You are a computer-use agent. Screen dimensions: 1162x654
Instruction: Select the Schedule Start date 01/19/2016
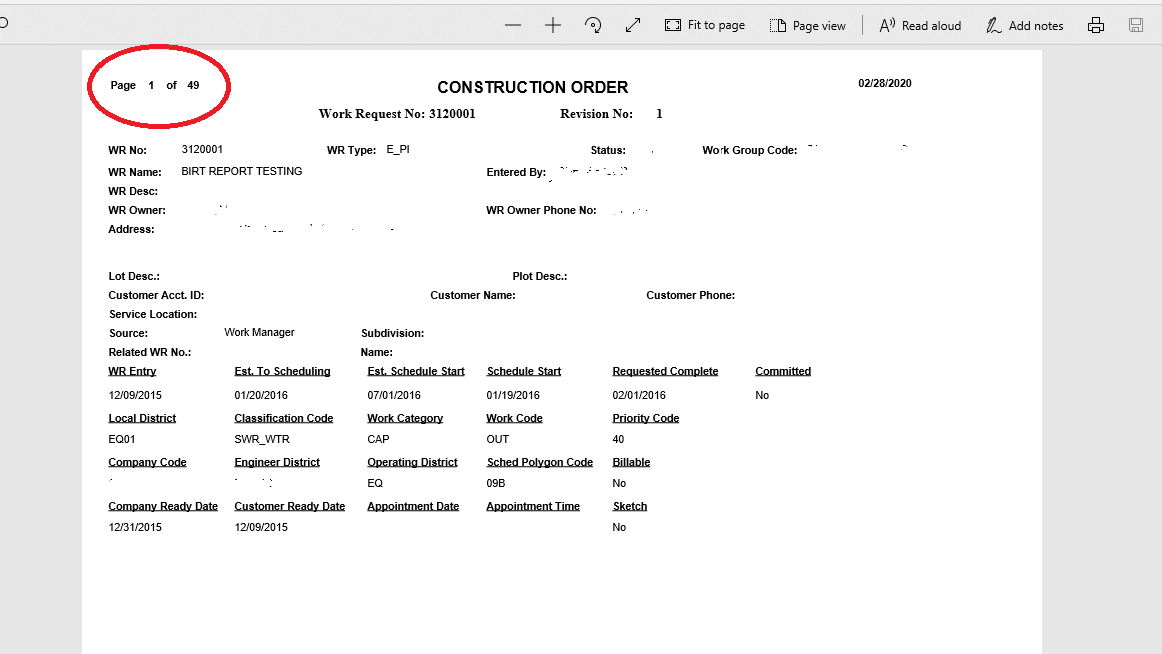click(x=513, y=396)
